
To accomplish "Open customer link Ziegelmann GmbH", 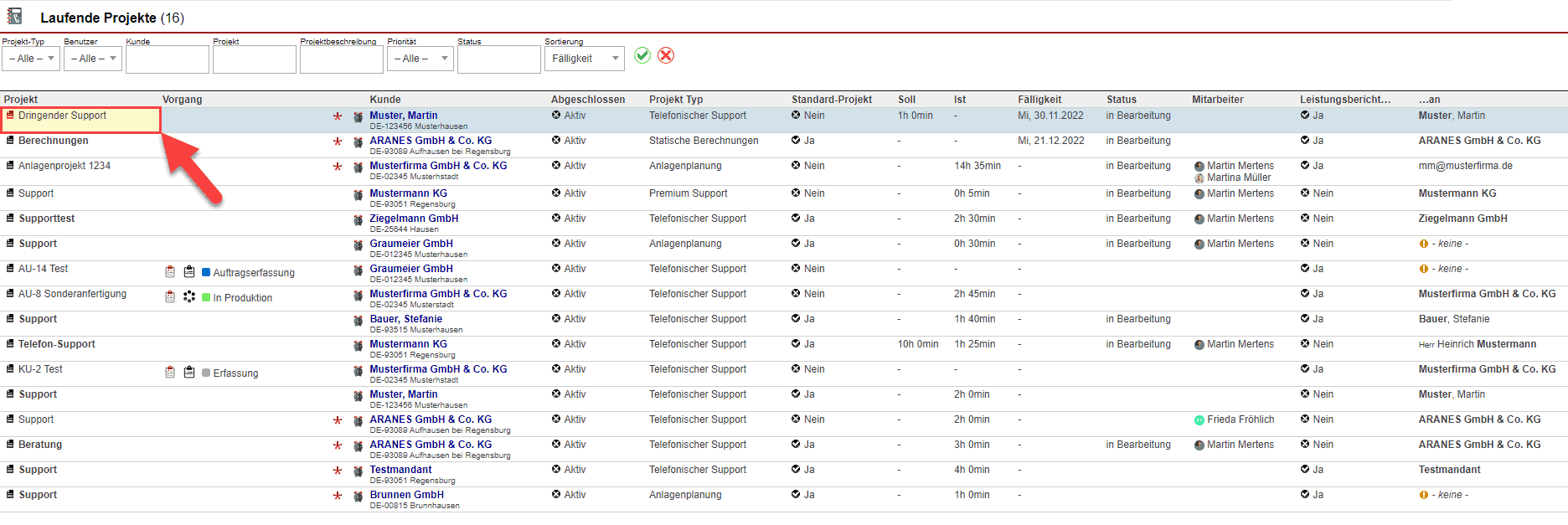I will pyautogui.click(x=414, y=219).
